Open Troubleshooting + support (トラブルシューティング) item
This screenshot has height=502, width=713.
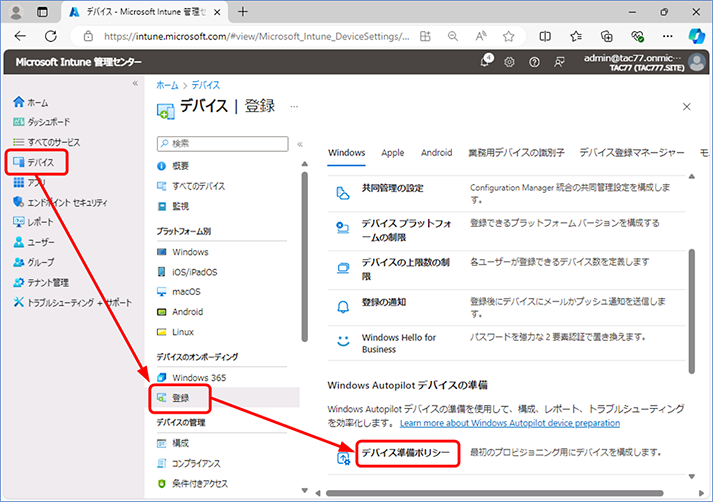[x=72, y=302]
